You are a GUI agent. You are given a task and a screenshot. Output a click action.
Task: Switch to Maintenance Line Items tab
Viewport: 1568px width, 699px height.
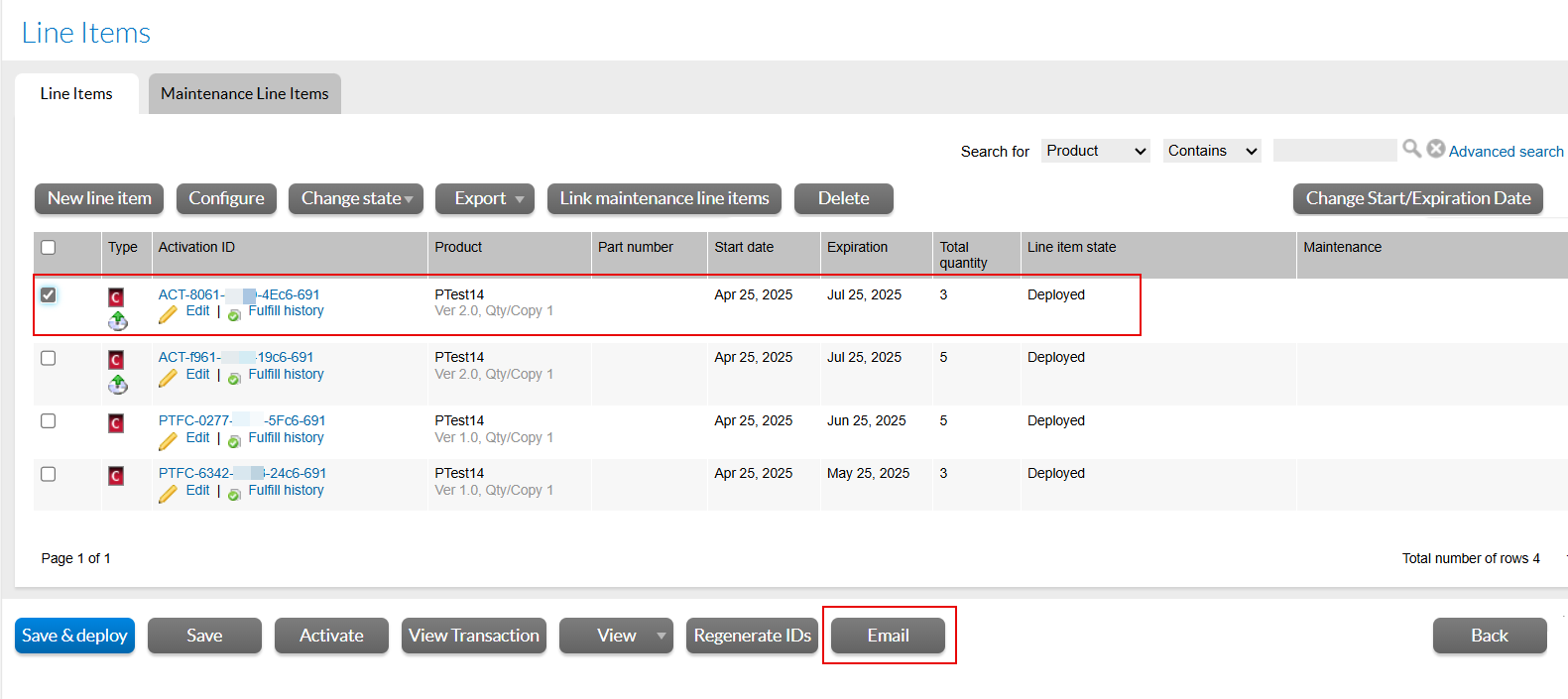(244, 93)
